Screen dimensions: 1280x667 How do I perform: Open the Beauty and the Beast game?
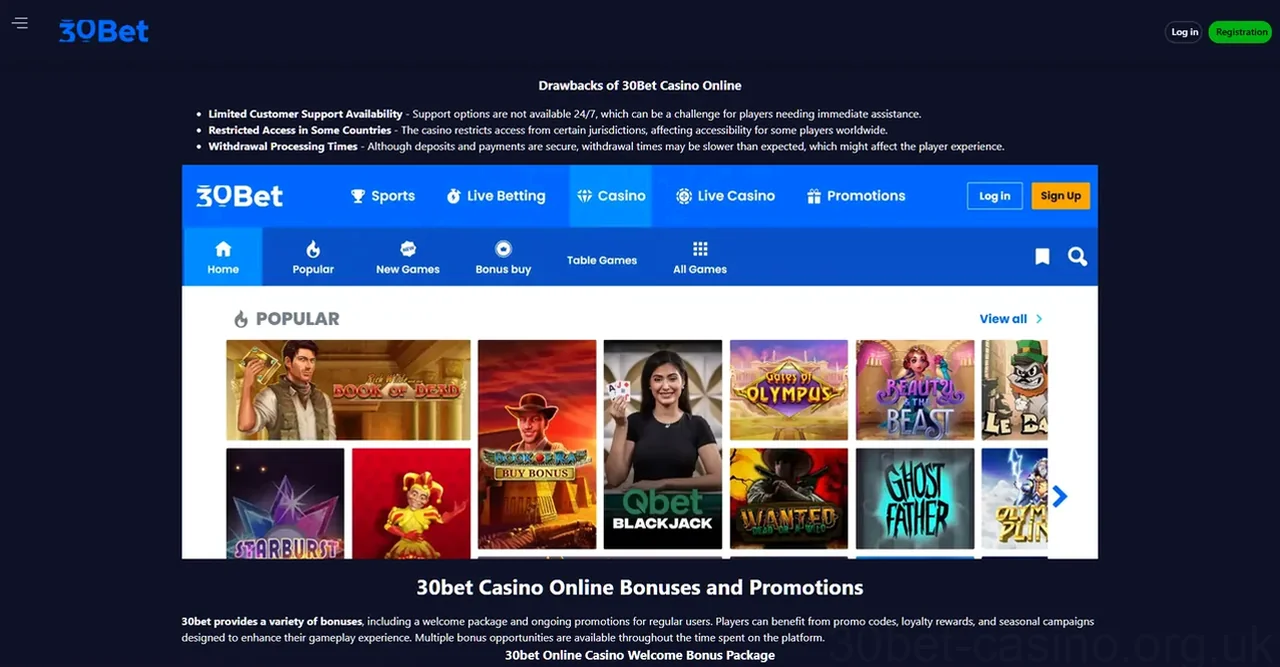pos(915,390)
